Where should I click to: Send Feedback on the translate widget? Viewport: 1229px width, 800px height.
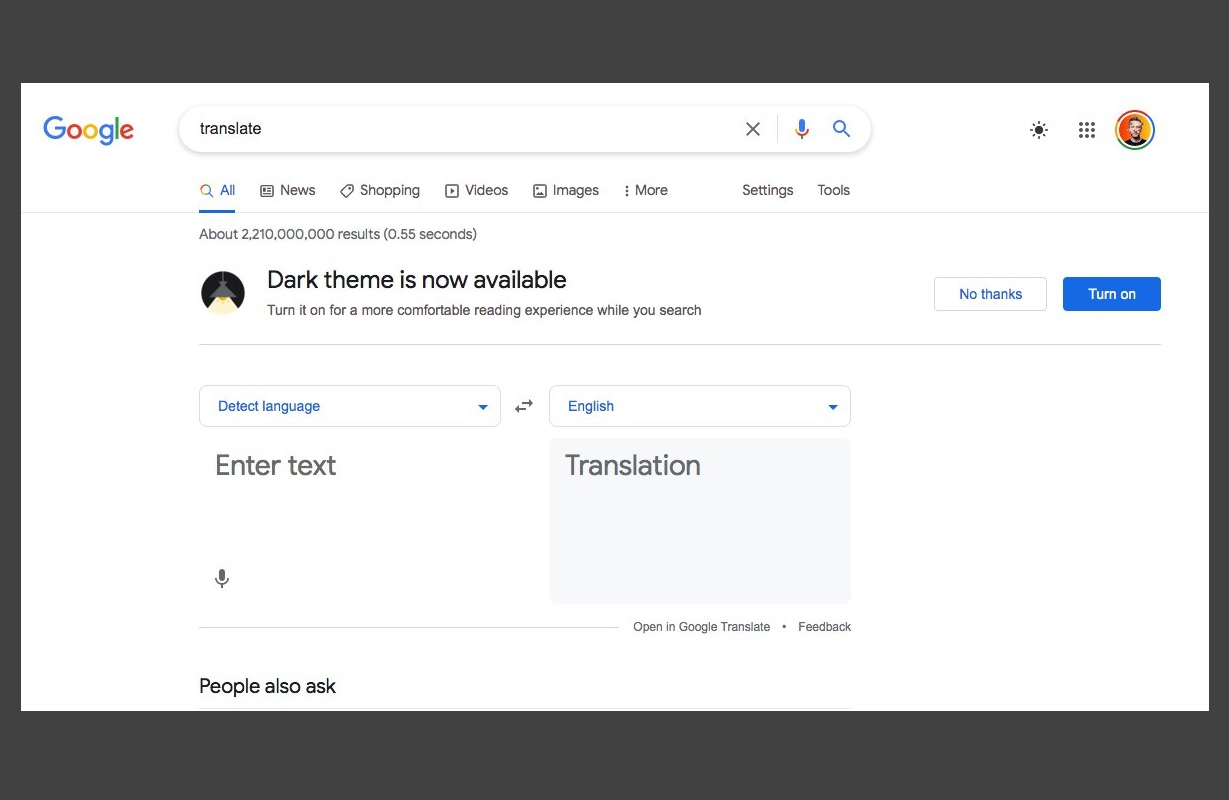(x=824, y=626)
